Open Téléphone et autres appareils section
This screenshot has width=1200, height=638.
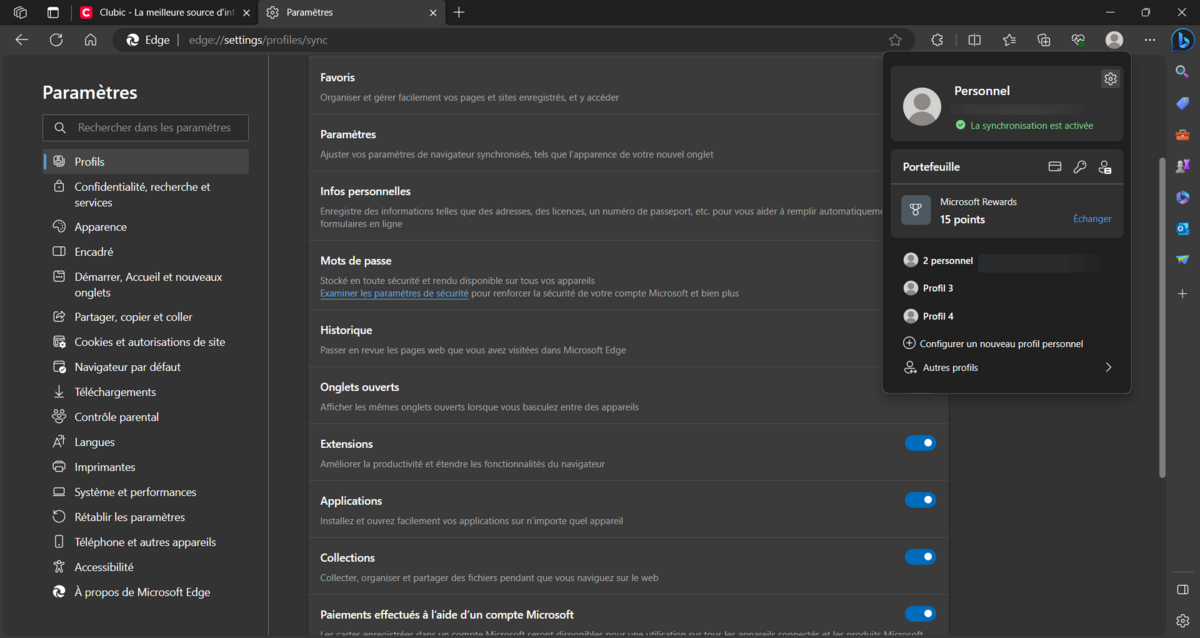click(x=146, y=542)
